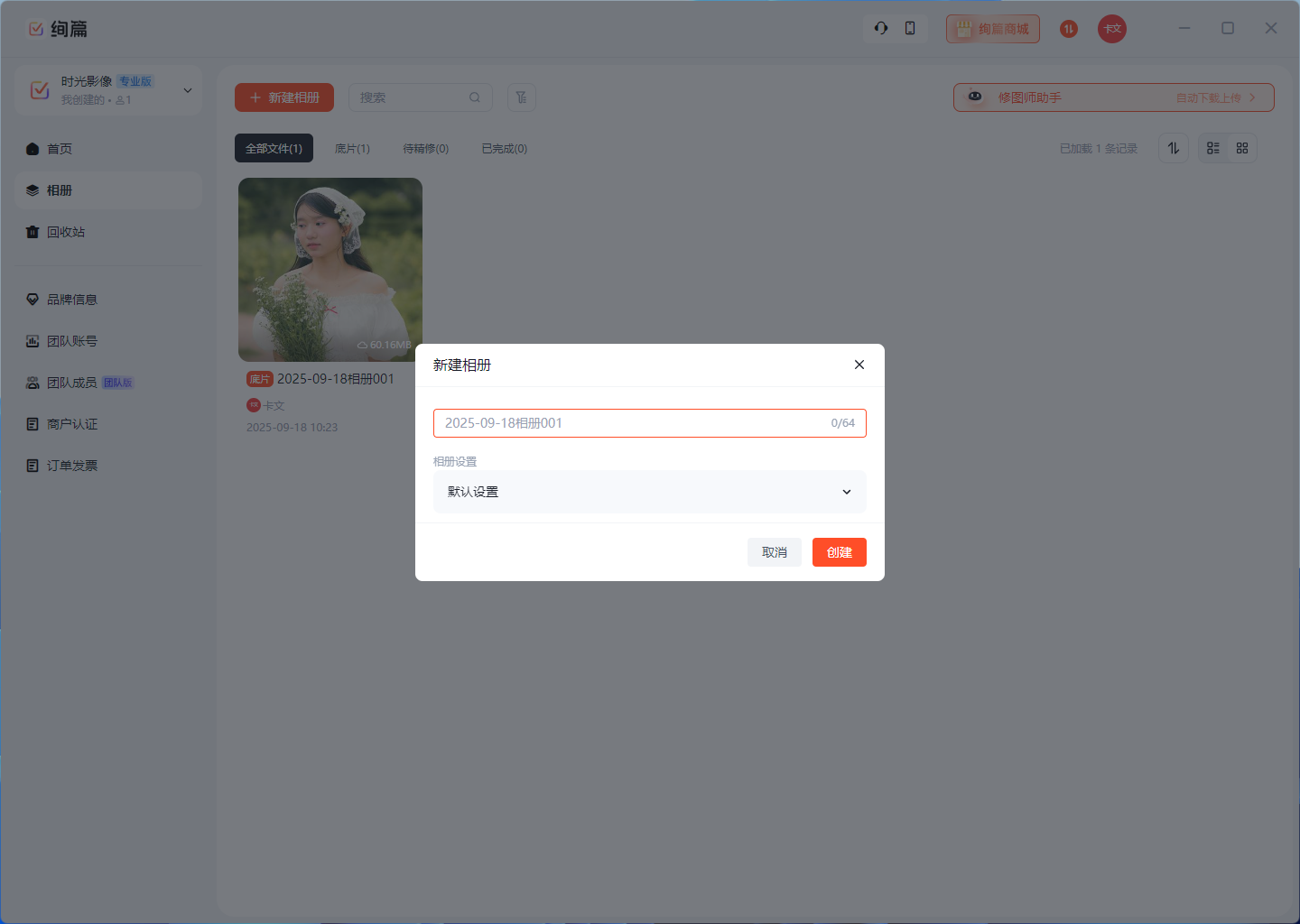The image size is (1300, 924).
Task: Open 修图师助手 auto upload banner
Action: point(1113,97)
